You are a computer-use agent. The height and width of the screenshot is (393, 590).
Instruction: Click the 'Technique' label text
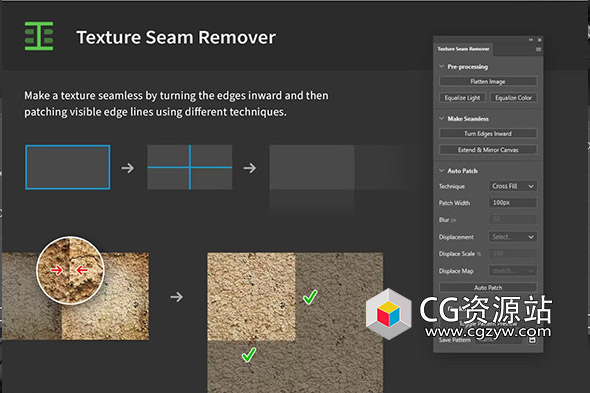[452, 186]
